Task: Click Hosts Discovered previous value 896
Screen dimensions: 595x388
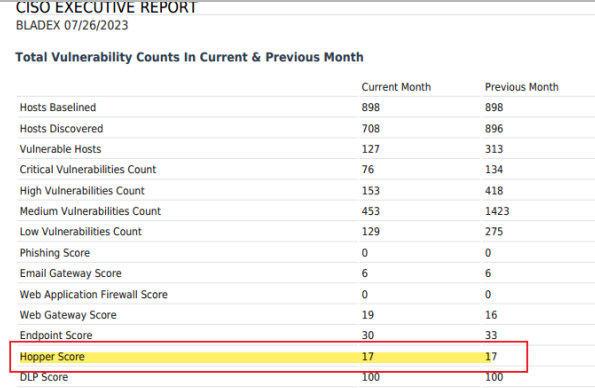Action: coord(494,129)
